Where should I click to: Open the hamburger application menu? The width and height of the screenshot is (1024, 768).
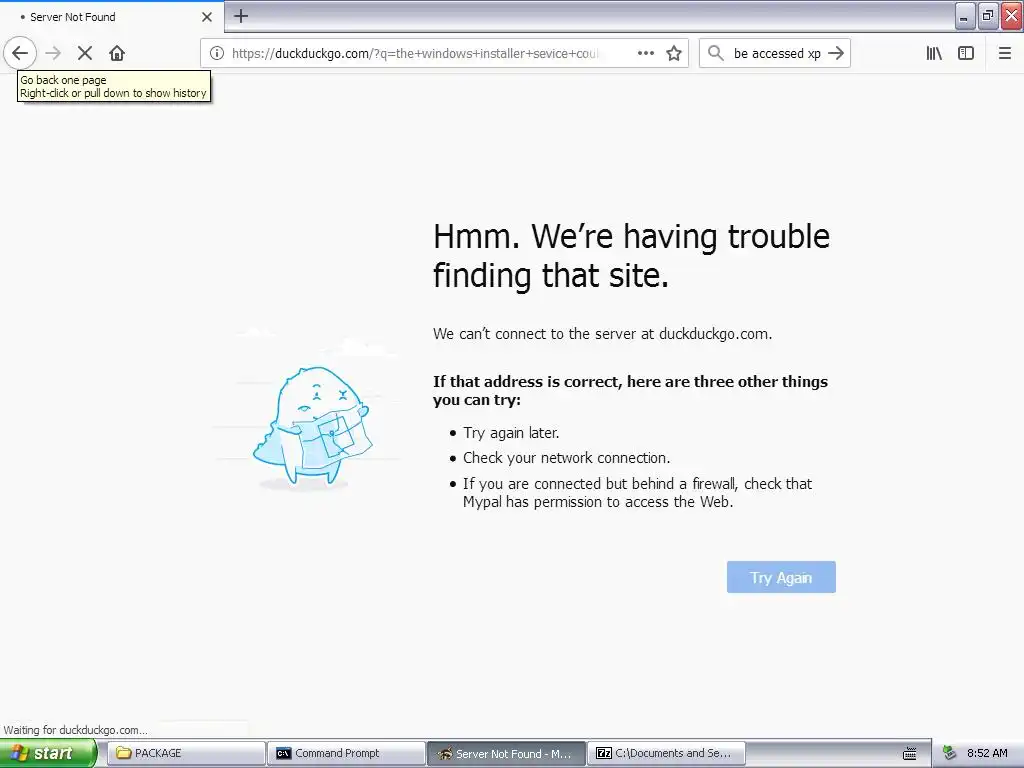[x=1005, y=53]
